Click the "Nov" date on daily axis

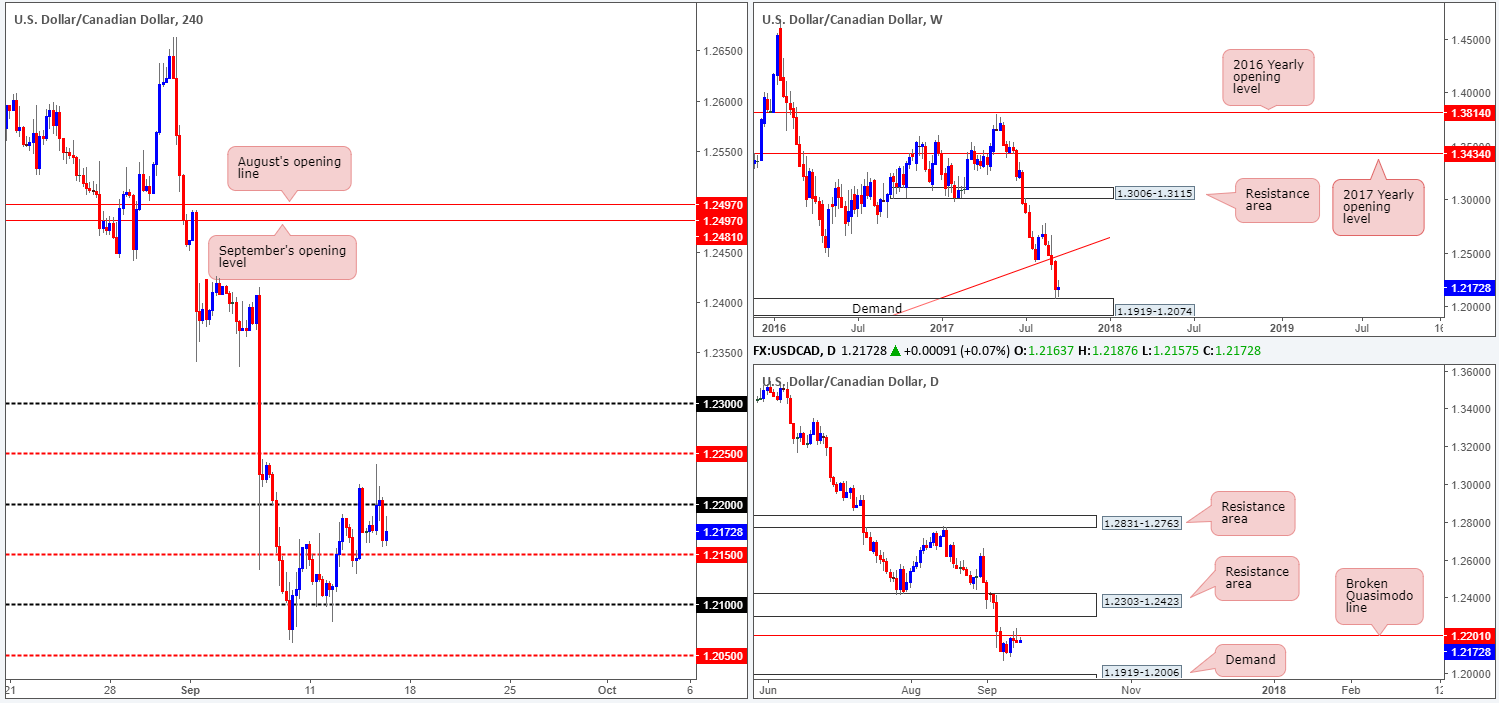click(x=1130, y=690)
